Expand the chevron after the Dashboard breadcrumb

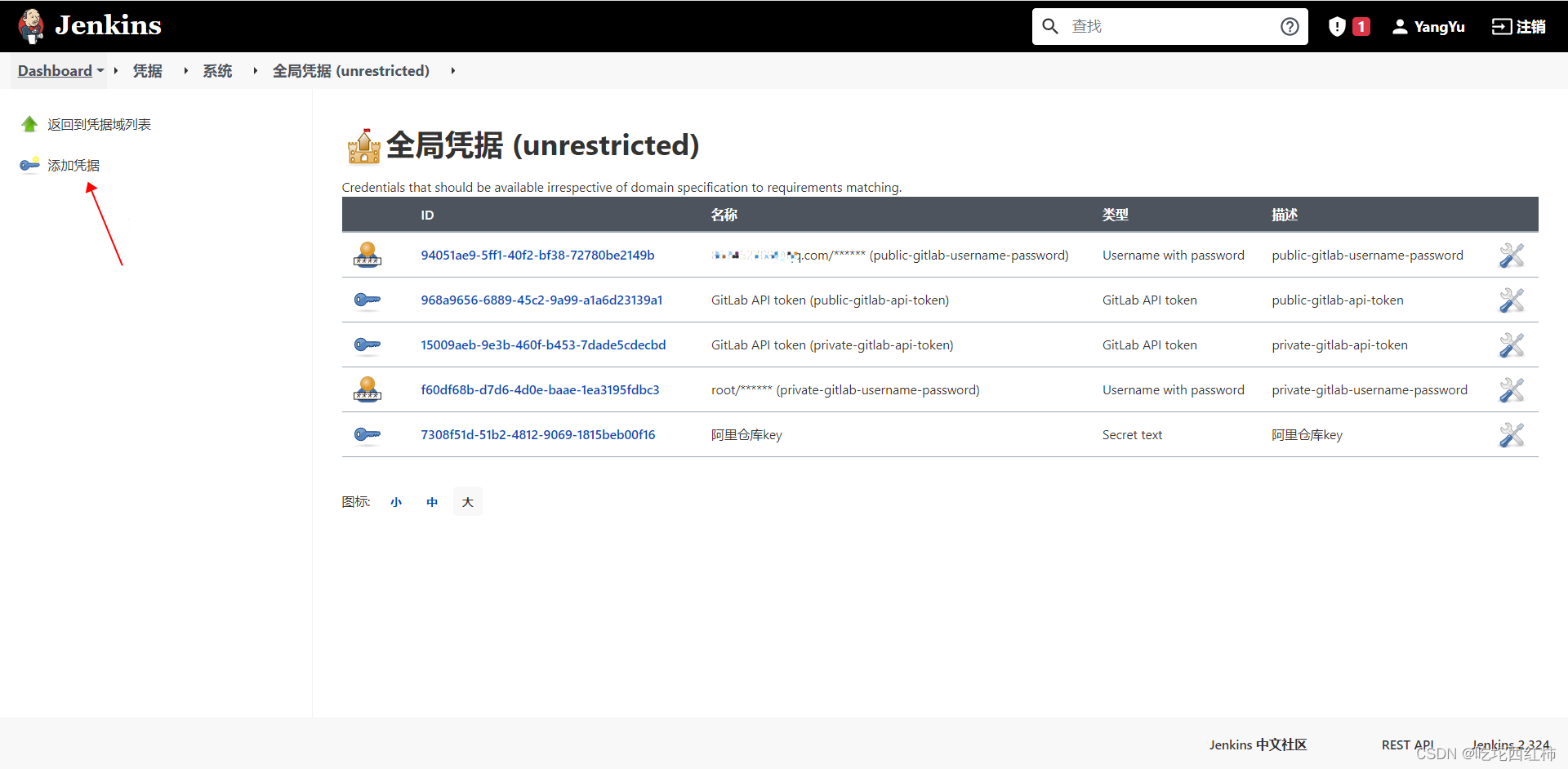coord(116,71)
